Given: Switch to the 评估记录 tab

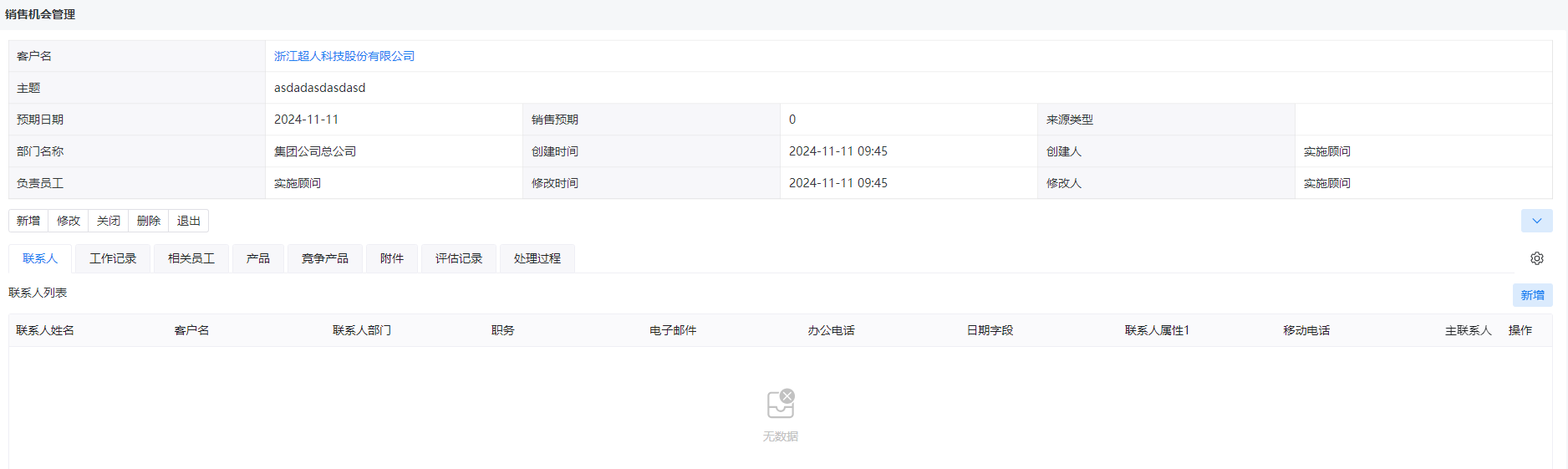Looking at the screenshot, I should coord(459,258).
